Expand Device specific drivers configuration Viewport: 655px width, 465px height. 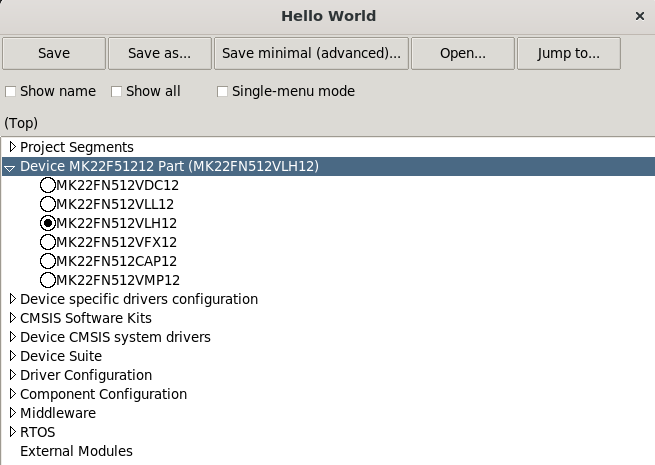12,299
